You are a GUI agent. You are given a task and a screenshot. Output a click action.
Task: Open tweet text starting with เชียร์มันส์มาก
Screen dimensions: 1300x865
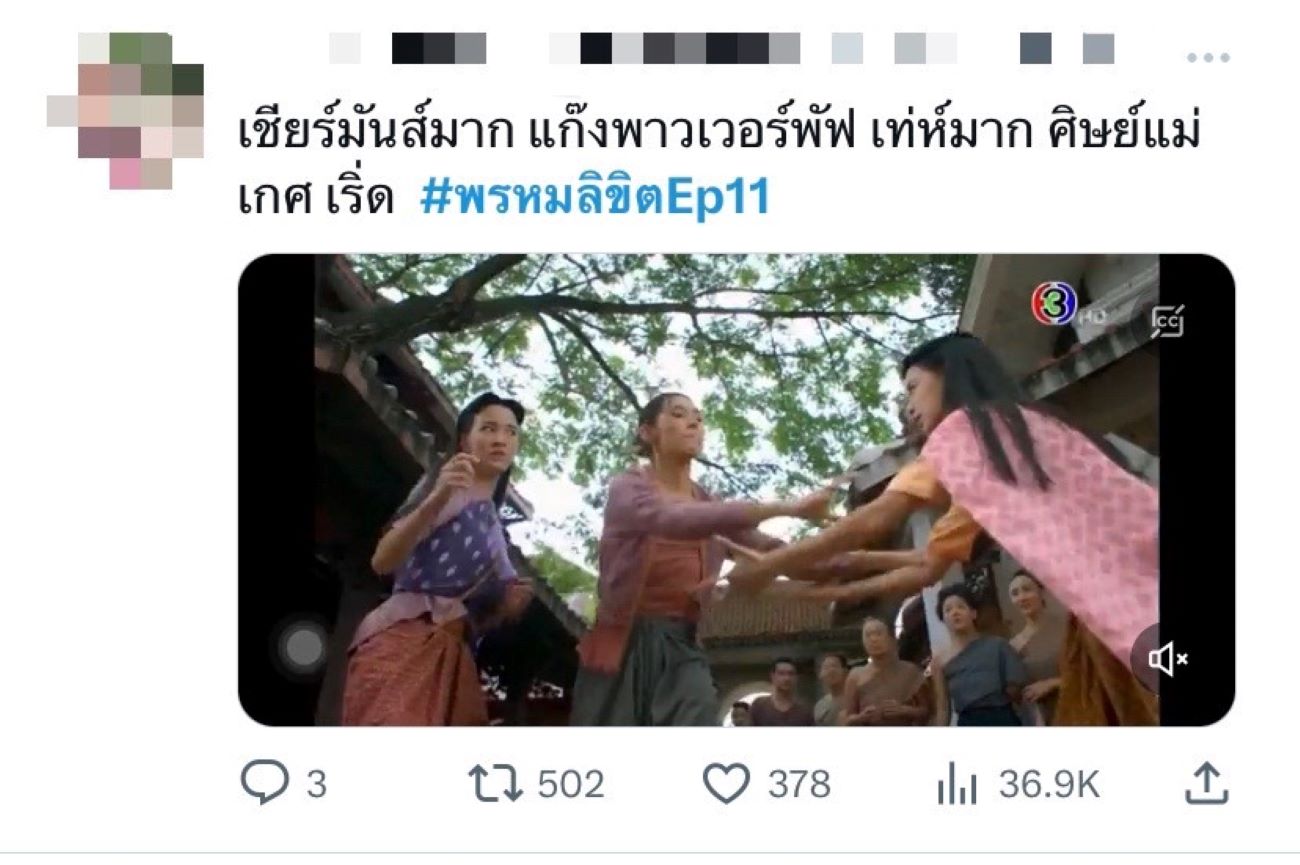(718, 164)
